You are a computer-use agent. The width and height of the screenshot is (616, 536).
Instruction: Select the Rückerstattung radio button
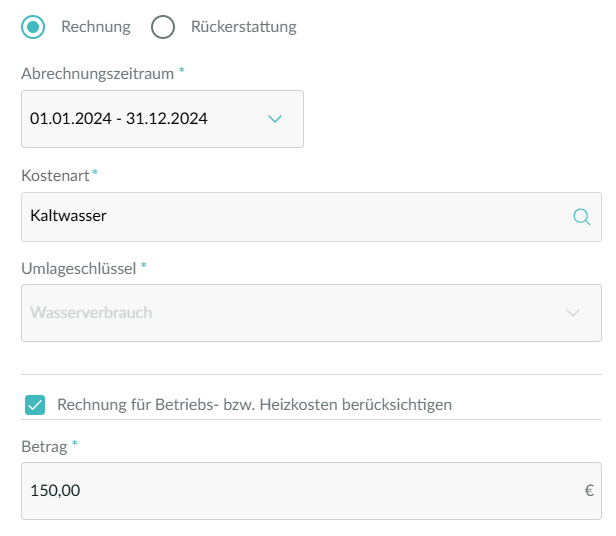(x=163, y=27)
